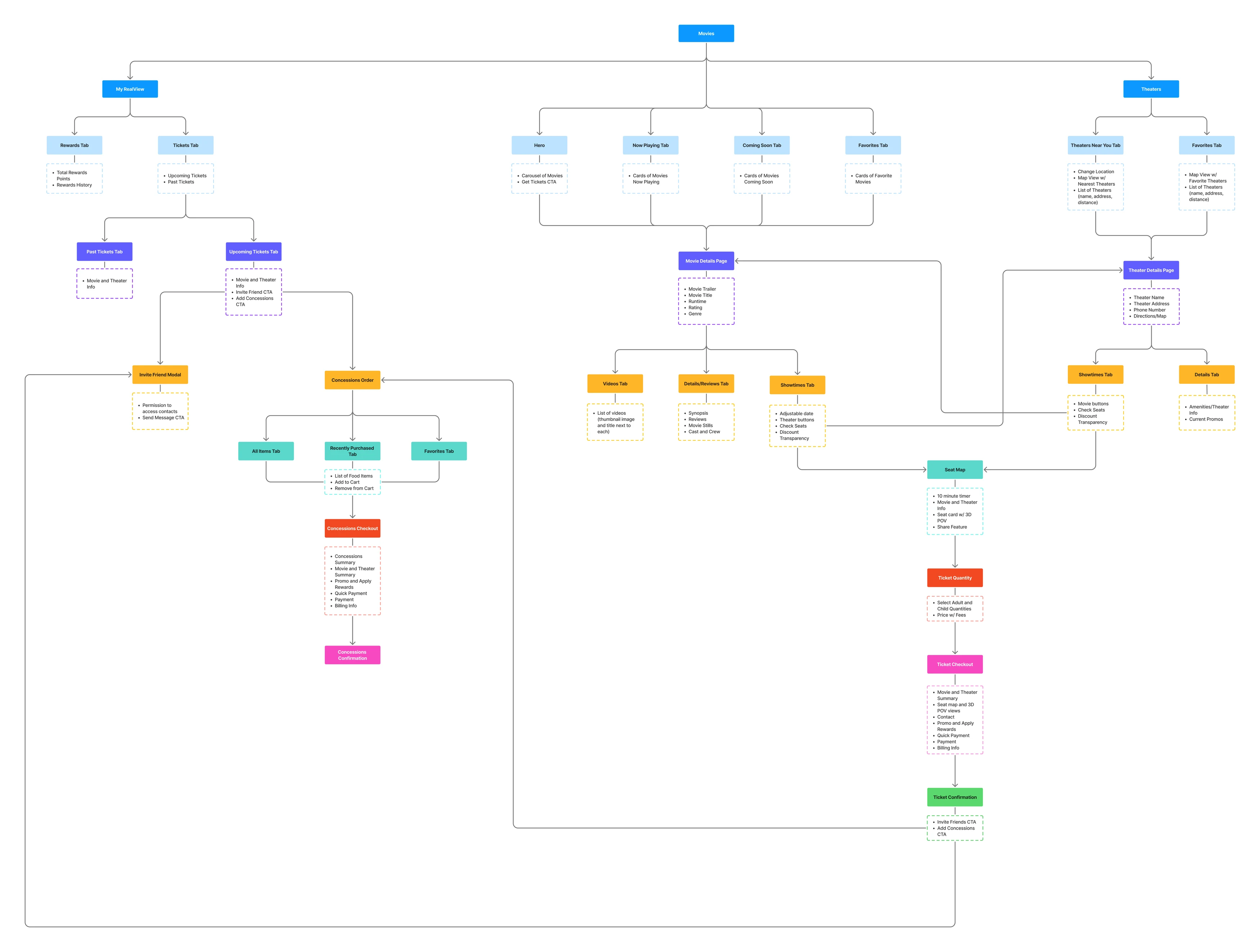Select the My RealView node

point(130,89)
